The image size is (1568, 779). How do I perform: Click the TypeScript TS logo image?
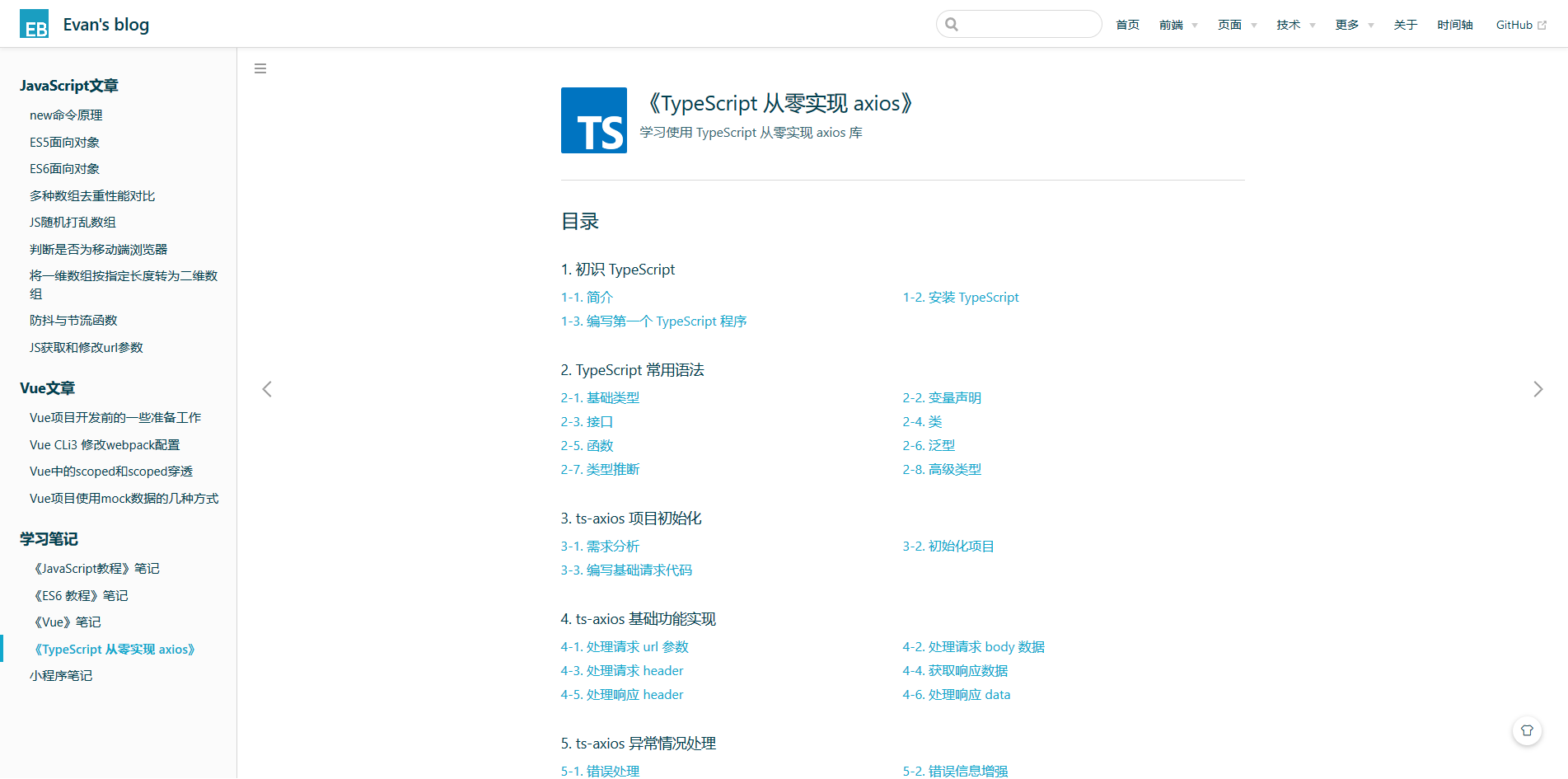(x=594, y=120)
